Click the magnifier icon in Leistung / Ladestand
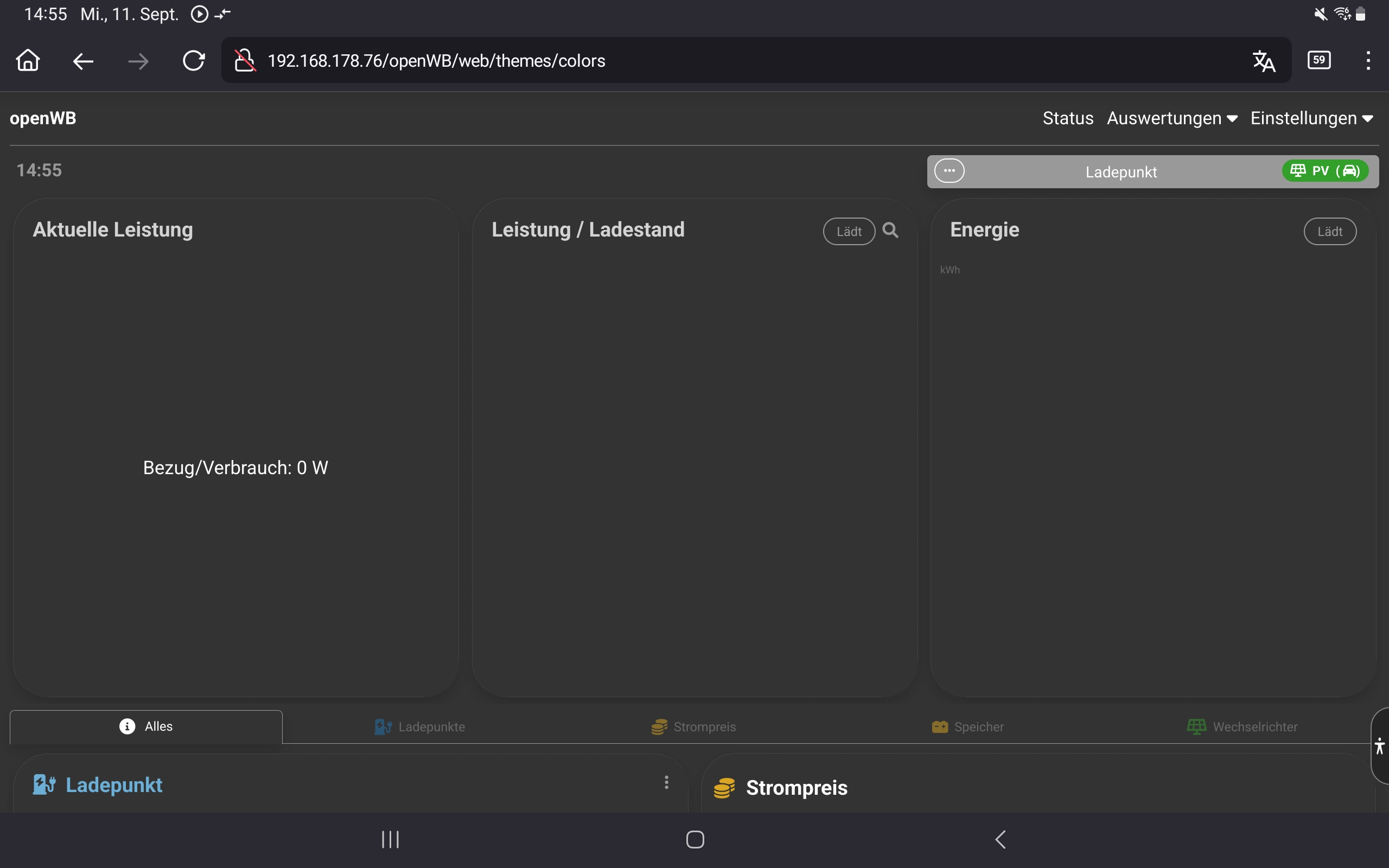Viewport: 1389px width, 868px height. pos(890,230)
